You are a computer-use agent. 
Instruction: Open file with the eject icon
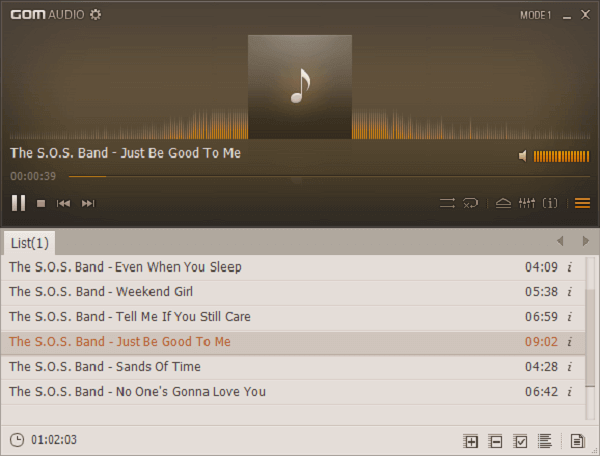tap(503, 203)
